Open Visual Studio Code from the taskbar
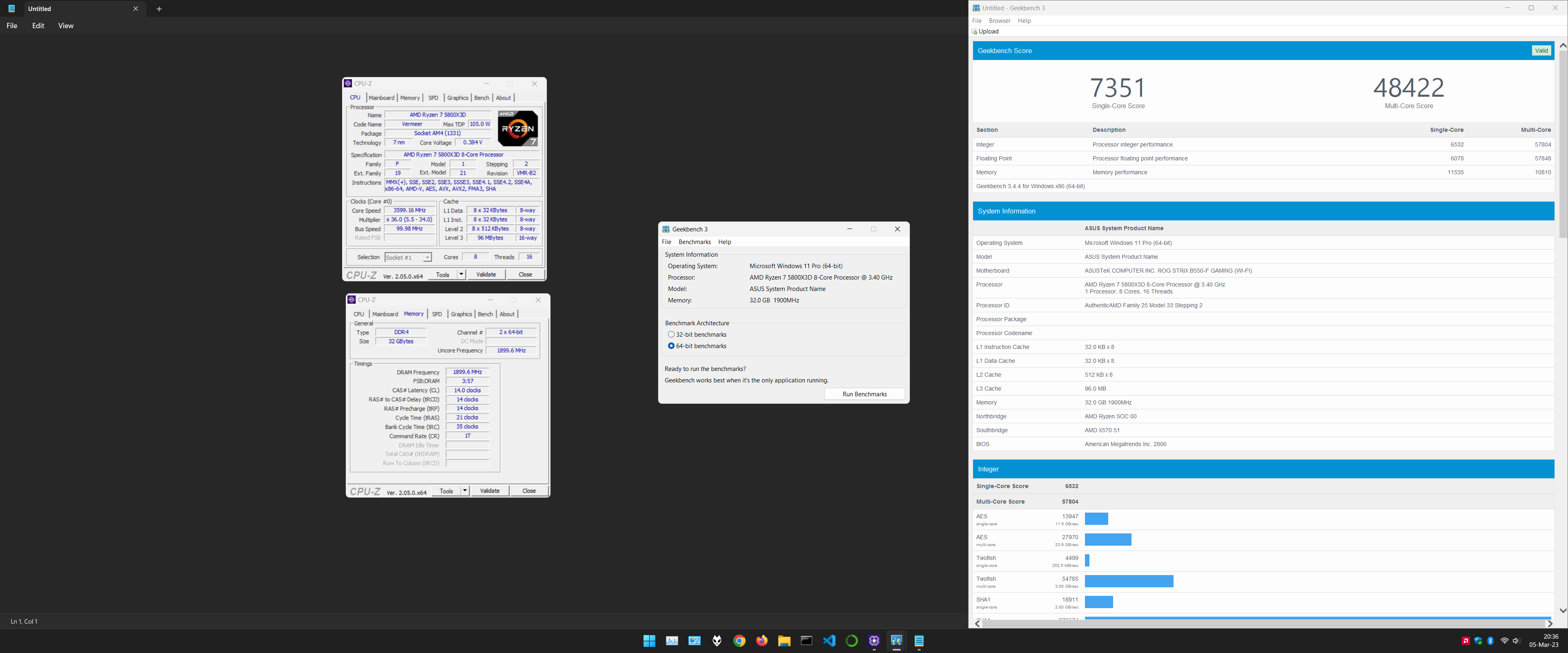This screenshot has height=653, width=1568. pos(829,641)
